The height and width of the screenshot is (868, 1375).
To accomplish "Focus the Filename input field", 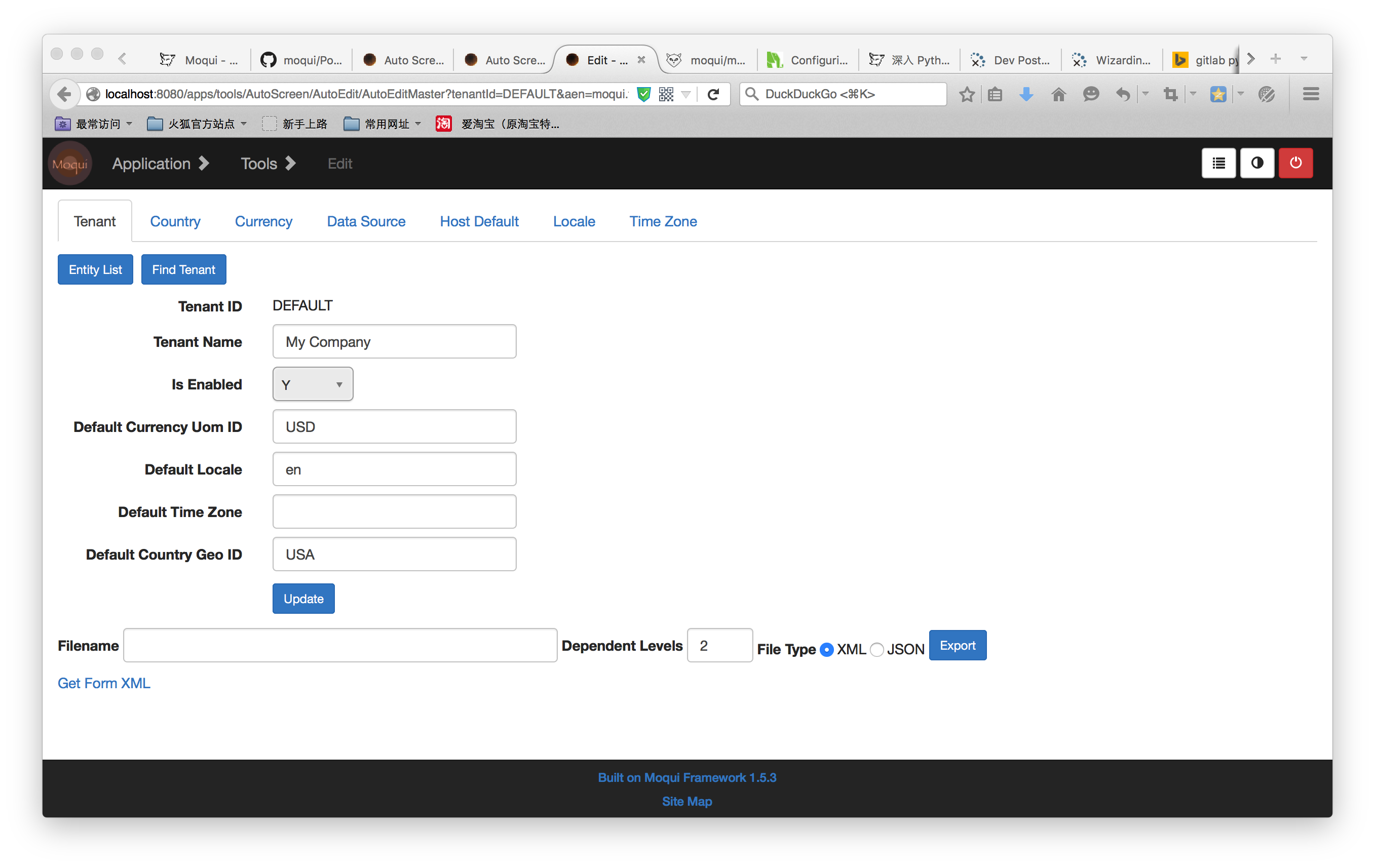I will coord(340,646).
